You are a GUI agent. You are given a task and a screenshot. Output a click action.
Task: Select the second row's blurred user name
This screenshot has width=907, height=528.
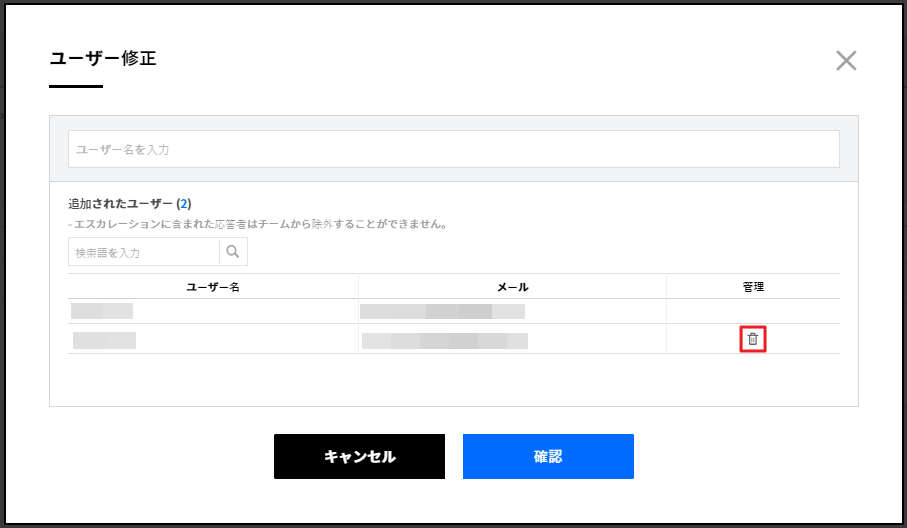tap(104, 340)
